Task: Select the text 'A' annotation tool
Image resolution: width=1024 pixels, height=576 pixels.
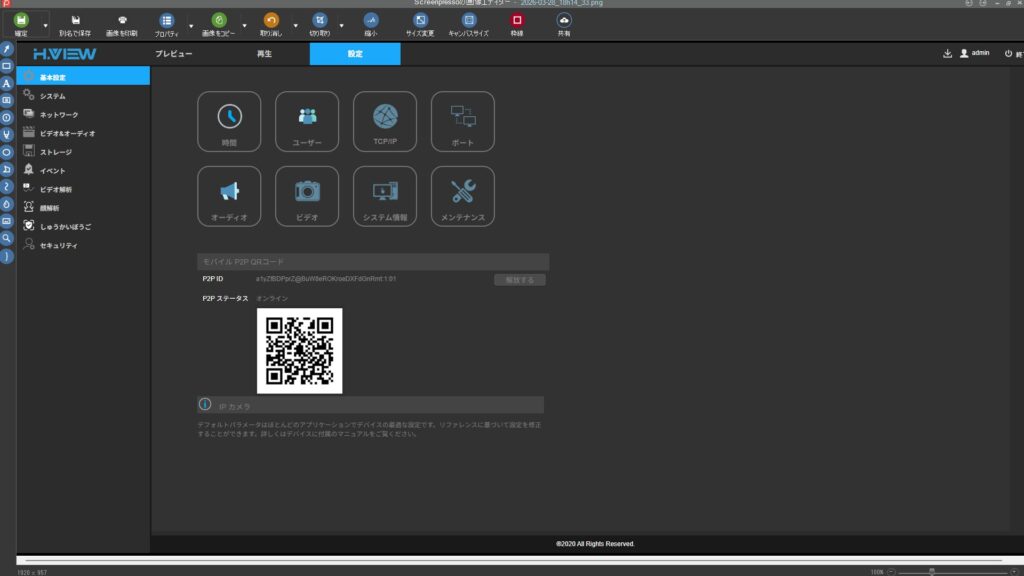Action: [x=7, y=83]
